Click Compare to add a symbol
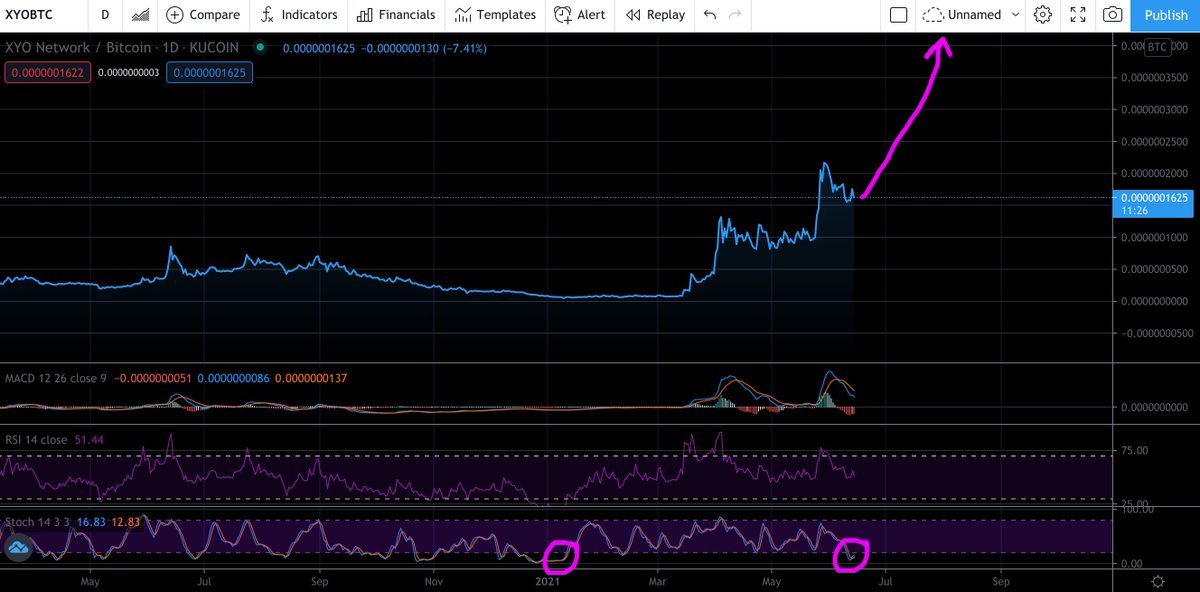 point(204,15)
